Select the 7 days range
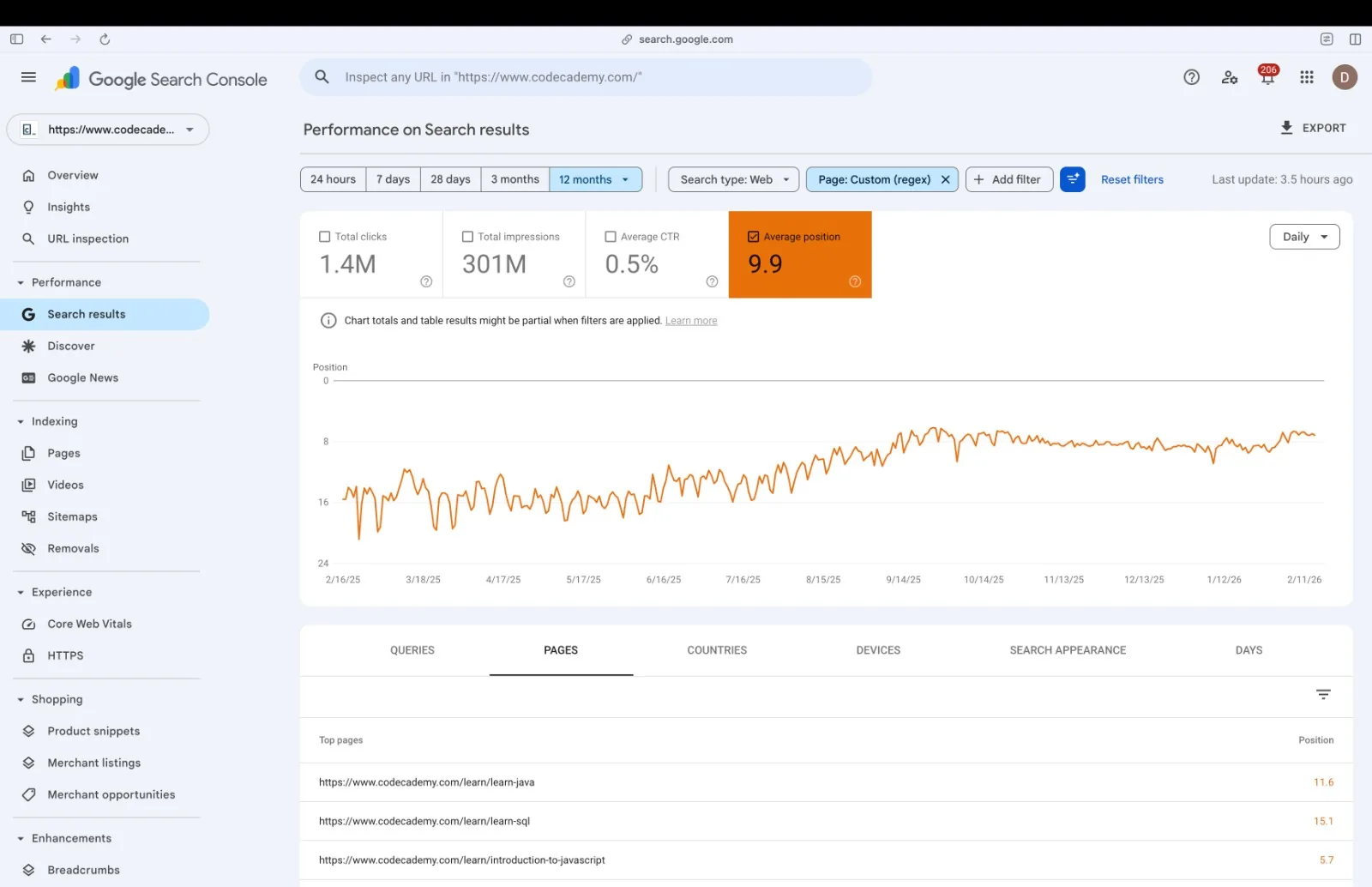Screen dimensions: 1372x887 pos(393,179)
